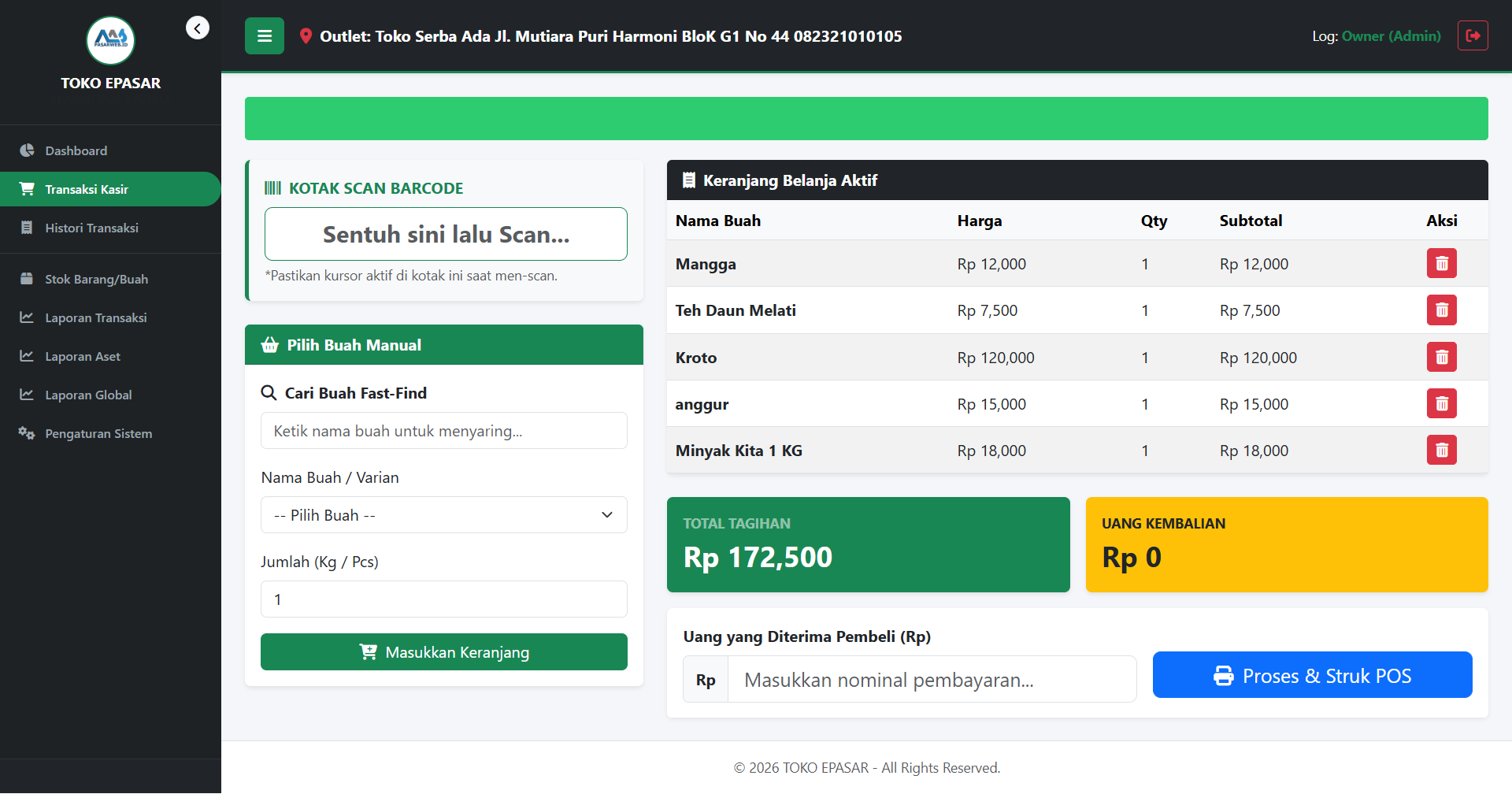Click the Mangga item name
This screenshot has width=1512, height=794.
706,264
